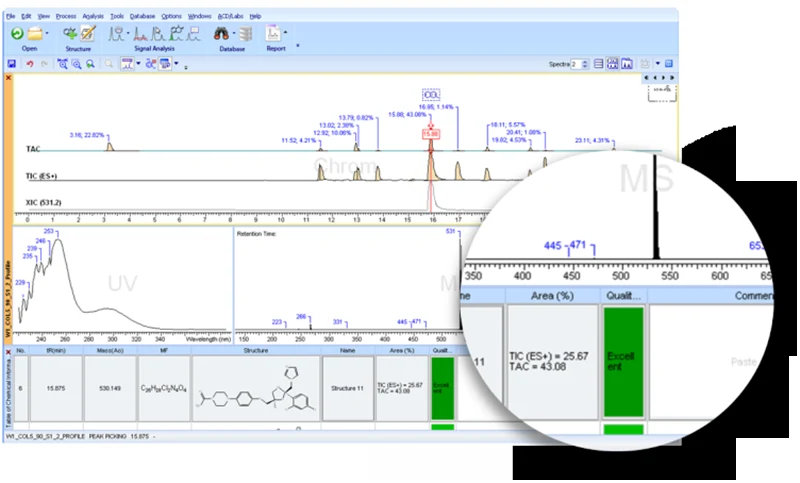Search database with the binoculars icon

click(221, 34)
